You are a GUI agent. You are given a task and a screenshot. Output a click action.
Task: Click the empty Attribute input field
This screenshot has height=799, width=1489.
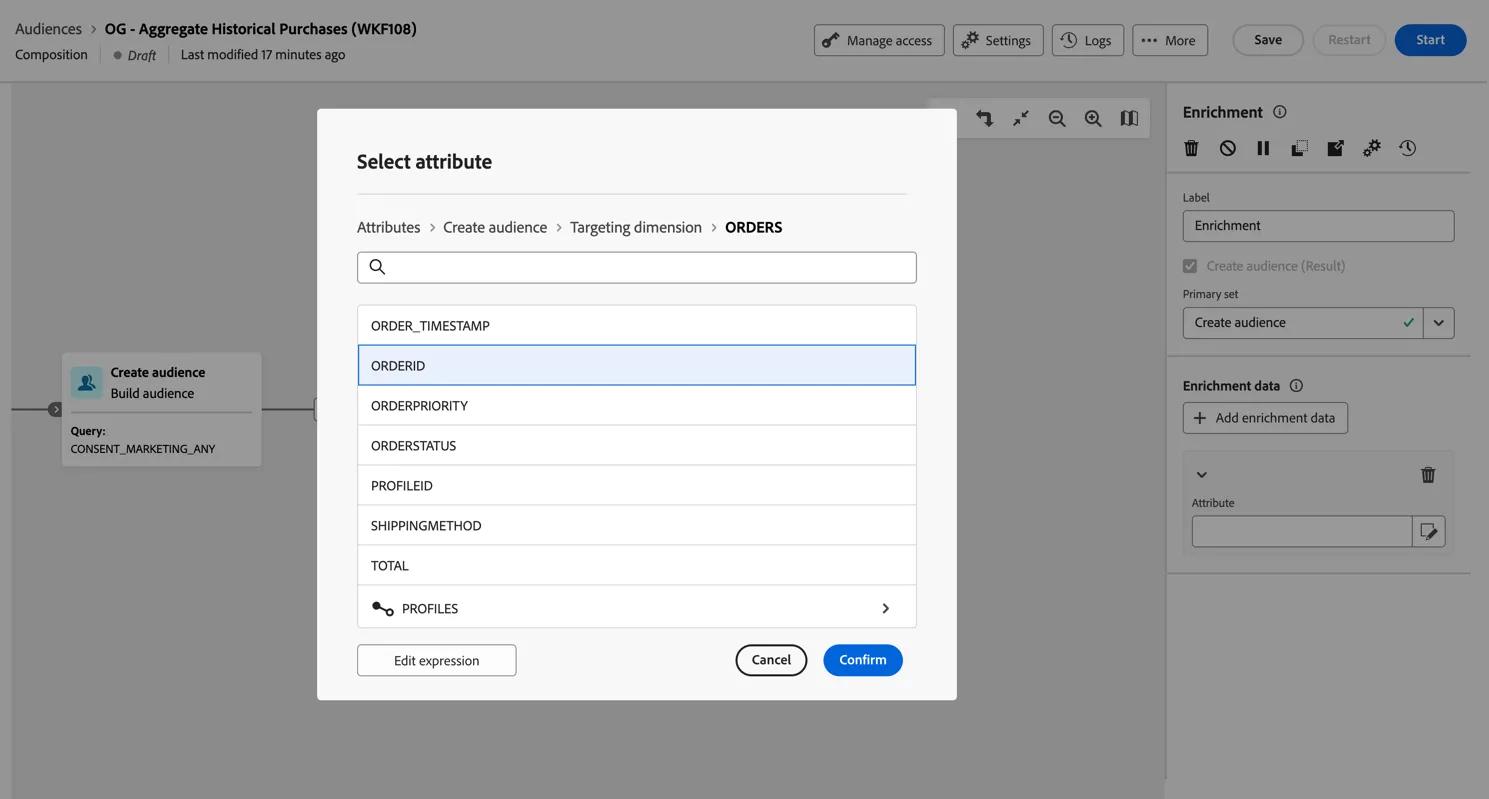[1302, 531]
